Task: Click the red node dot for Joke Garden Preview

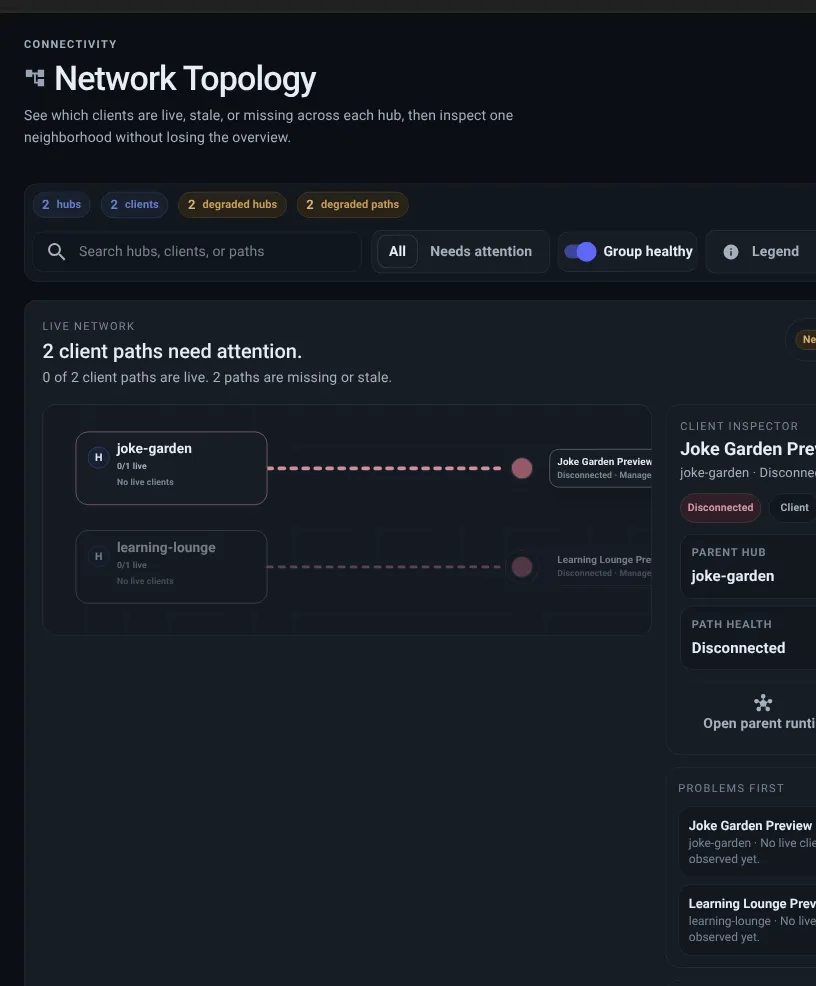Action: coord(521,467)
